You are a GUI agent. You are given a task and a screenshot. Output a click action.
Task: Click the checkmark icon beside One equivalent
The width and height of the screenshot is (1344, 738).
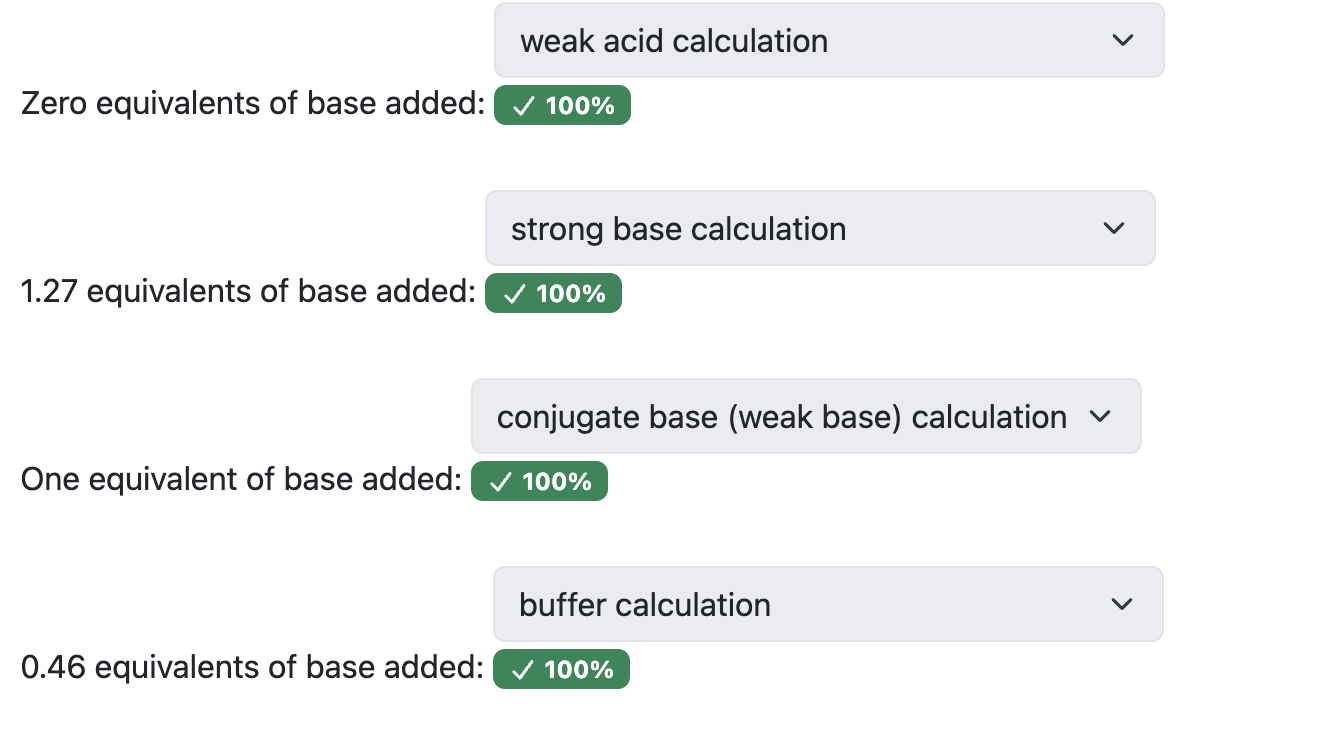click(x=500, y=482)
